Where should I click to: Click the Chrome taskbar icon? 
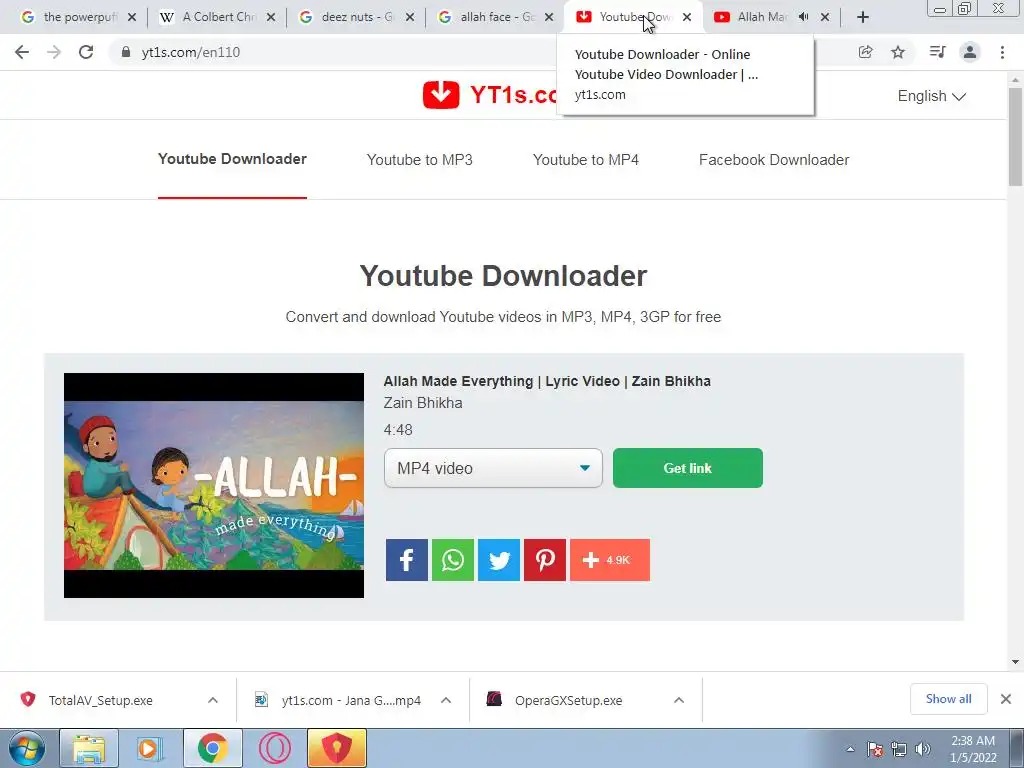tap(212, 748)
